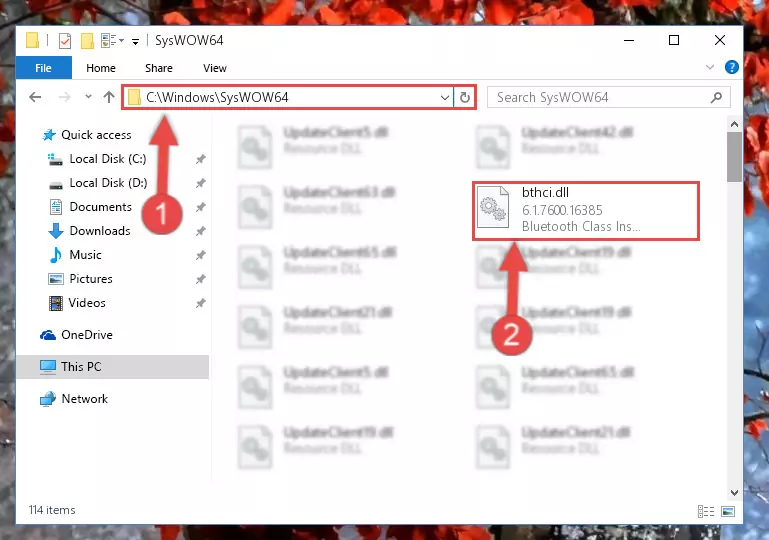This screenshot has height=540, width=769.
Task: Click the pin icon next to Documents
Action: tap(200, 207)
